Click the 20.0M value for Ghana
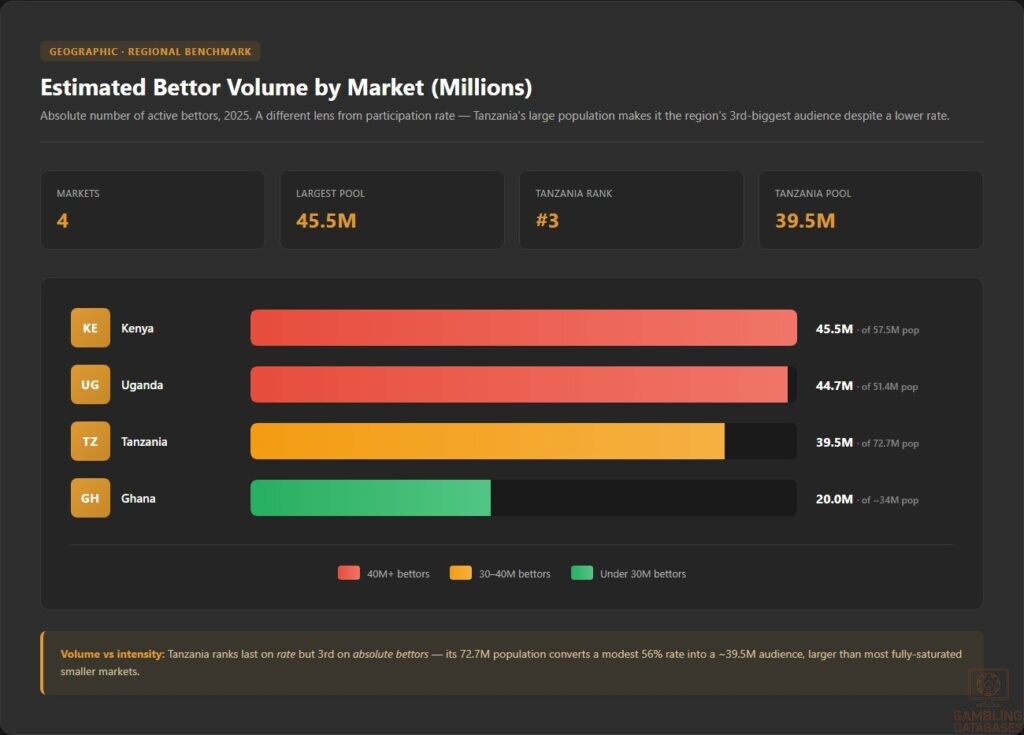The image size is (1024, 735). click(834, 499)
